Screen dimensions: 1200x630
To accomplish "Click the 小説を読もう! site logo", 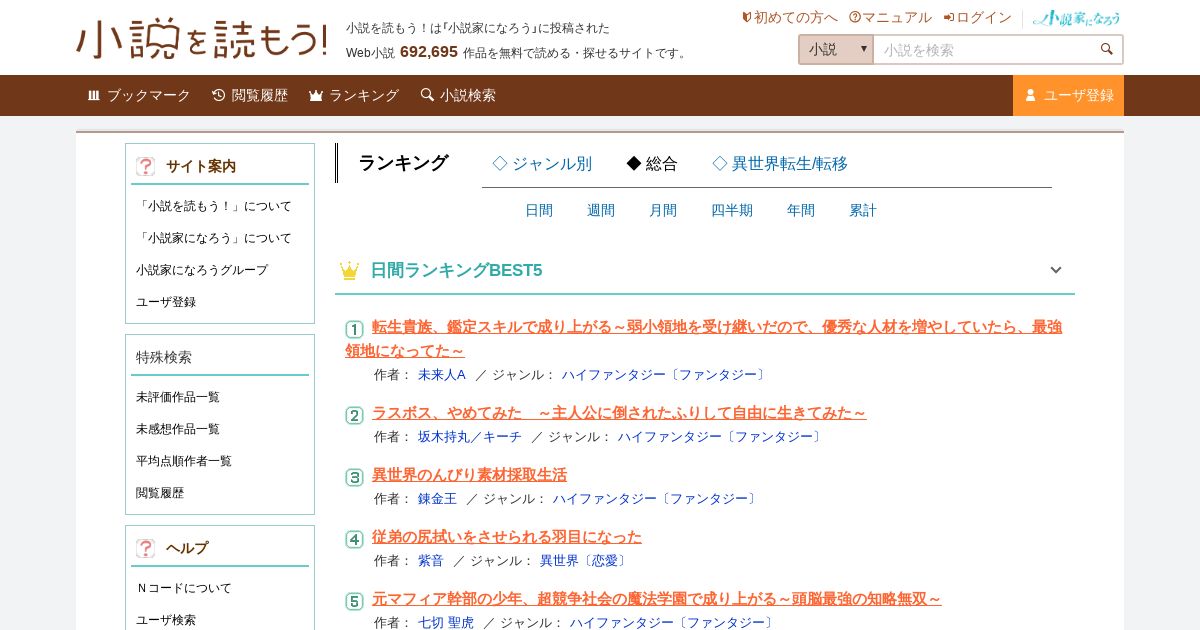I will click(x=202, y=39).
